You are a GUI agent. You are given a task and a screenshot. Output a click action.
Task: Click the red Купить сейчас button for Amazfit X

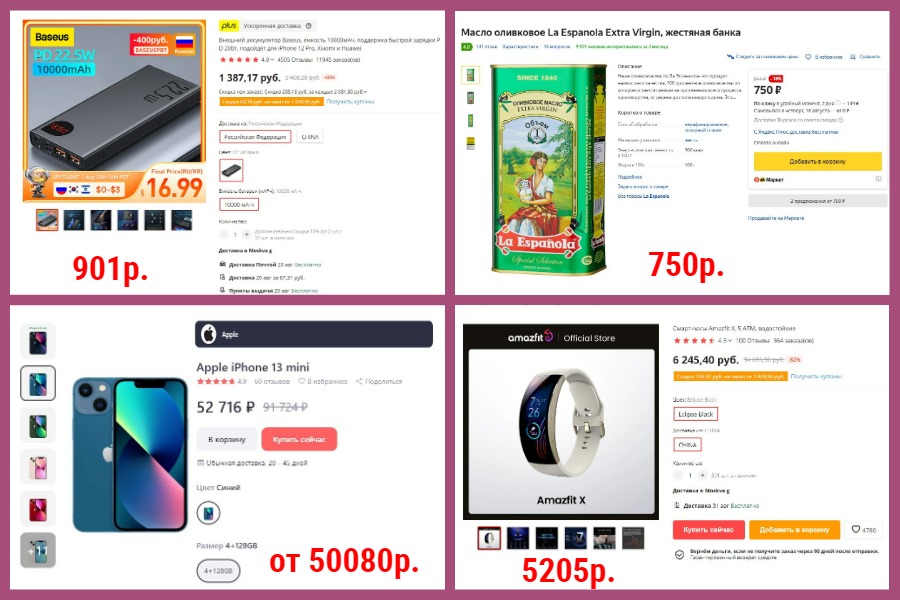click(x=708, y=529)
